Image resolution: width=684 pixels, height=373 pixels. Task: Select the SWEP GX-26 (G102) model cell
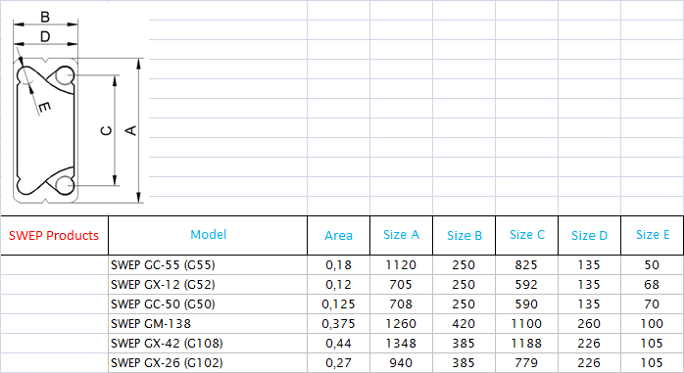tap(208, 363)
